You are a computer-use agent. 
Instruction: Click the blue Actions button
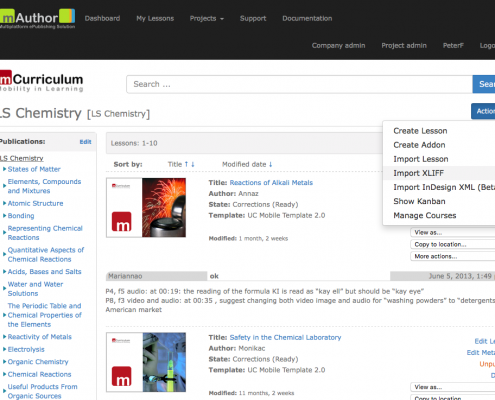pos(483,111)
